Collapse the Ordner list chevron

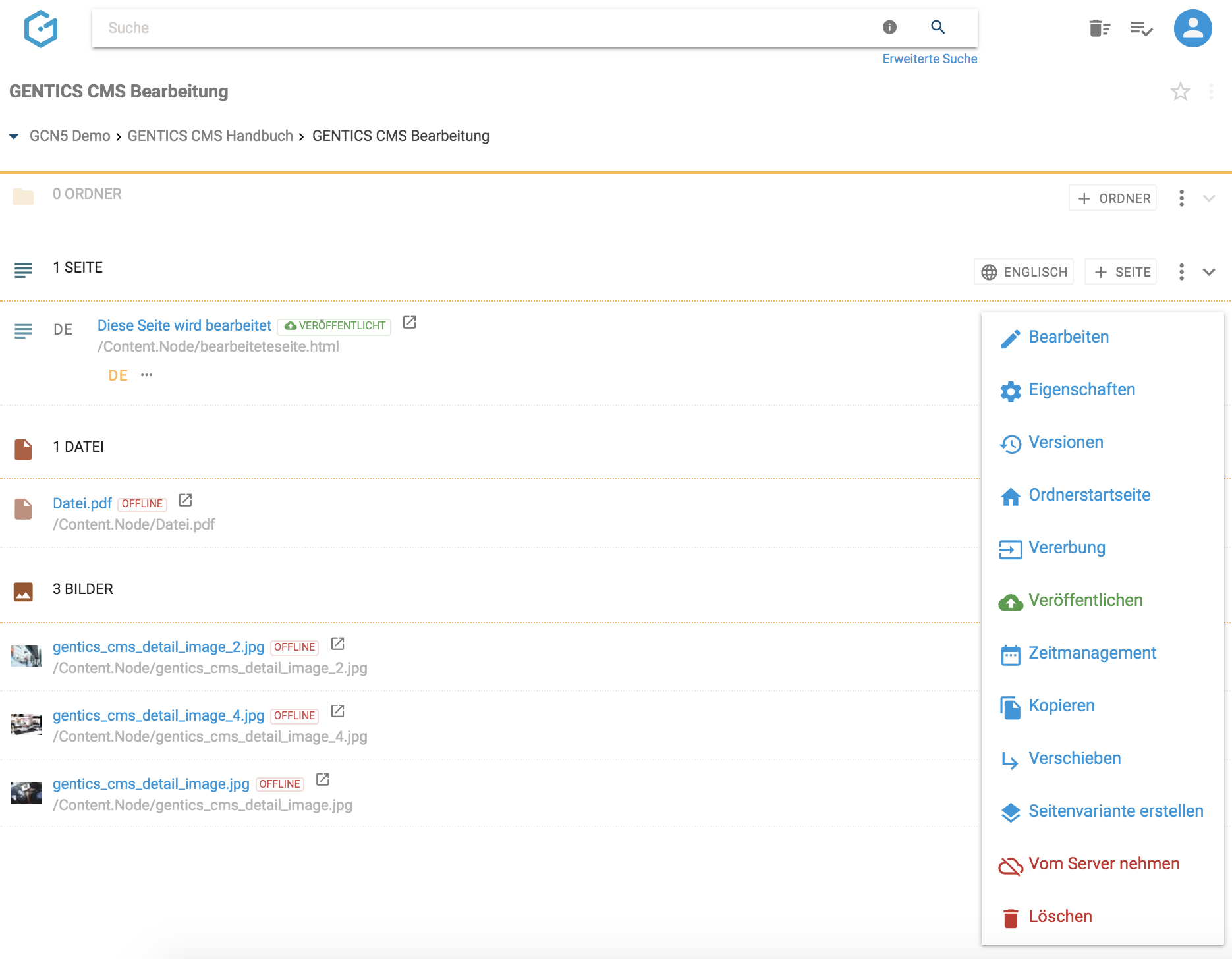1209,198
